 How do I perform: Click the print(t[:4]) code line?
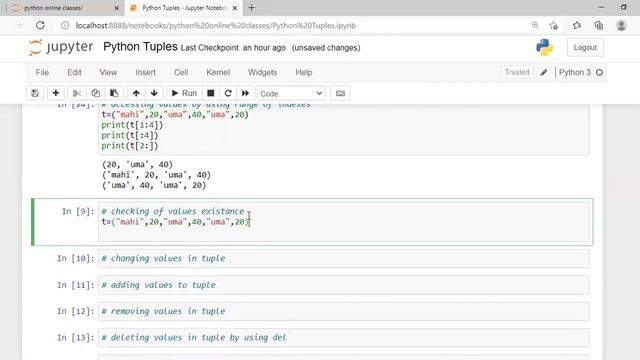(x=130, y=135)
